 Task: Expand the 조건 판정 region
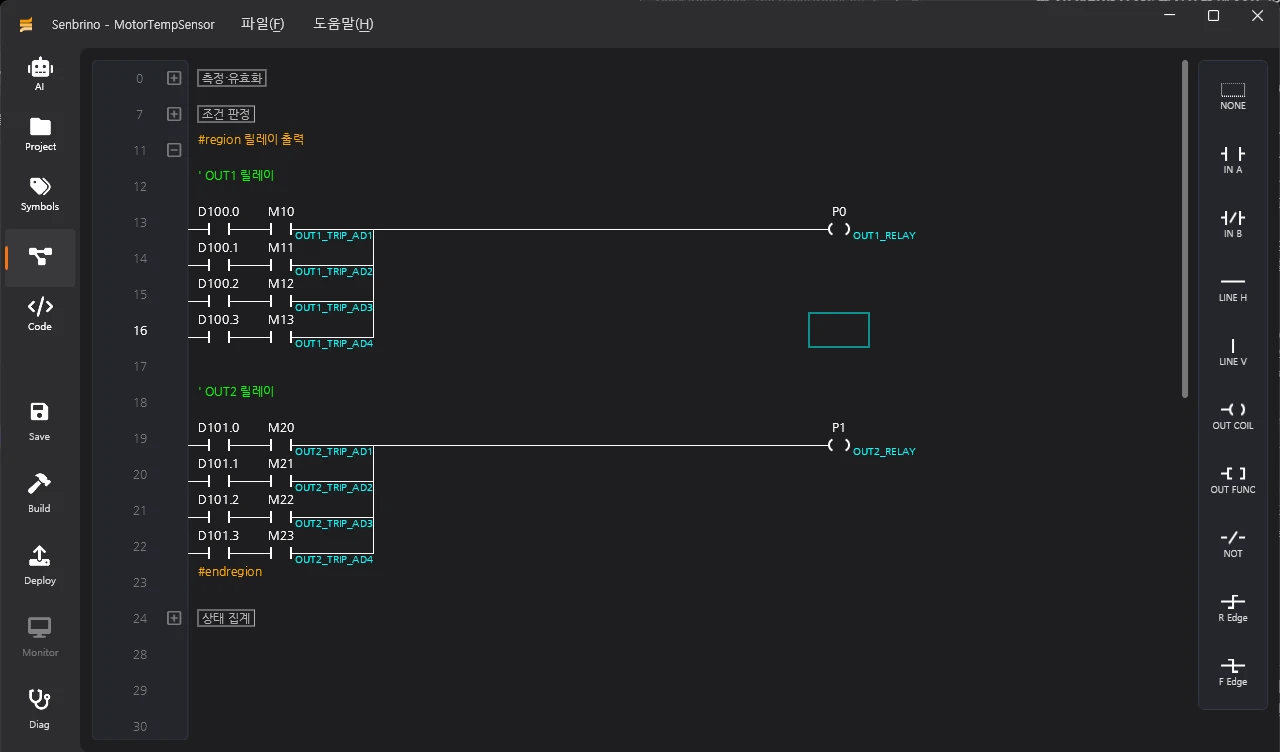(174, 114)
